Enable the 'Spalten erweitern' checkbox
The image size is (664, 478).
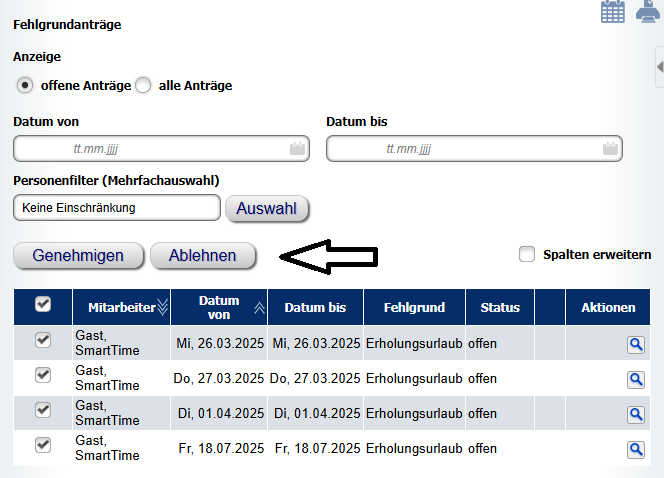(527, 254)
